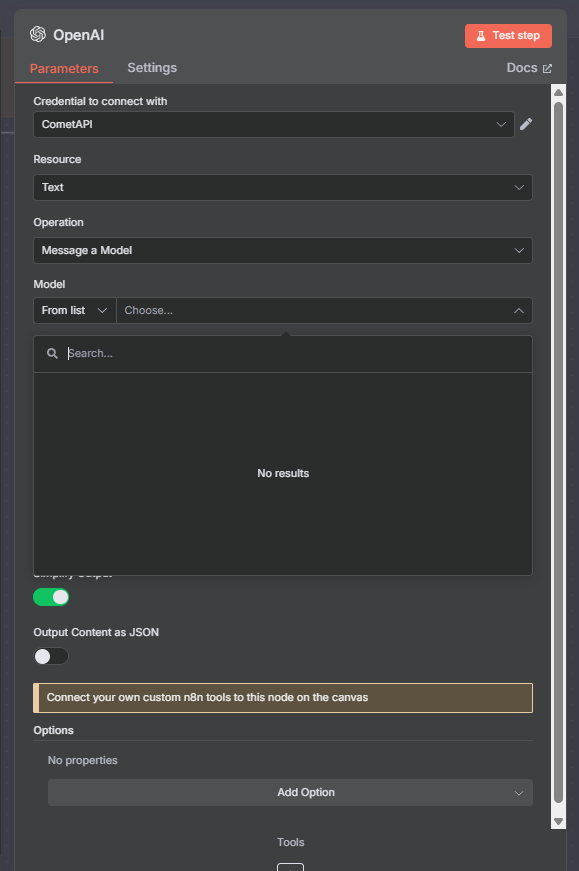Switch to the Parameters tab

[x=64, y=68]
